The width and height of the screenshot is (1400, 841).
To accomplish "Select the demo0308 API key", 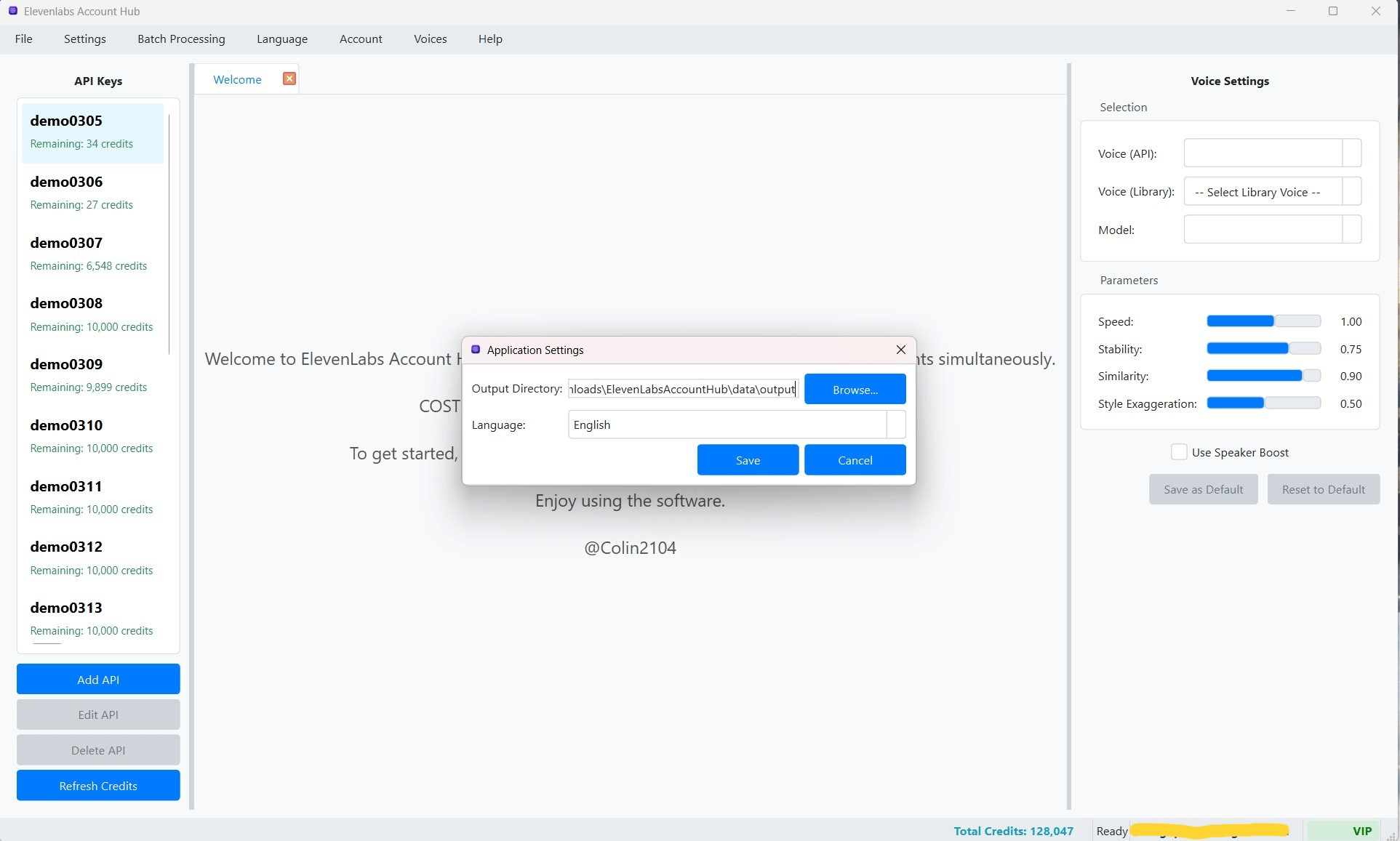I will coord(93,314).
